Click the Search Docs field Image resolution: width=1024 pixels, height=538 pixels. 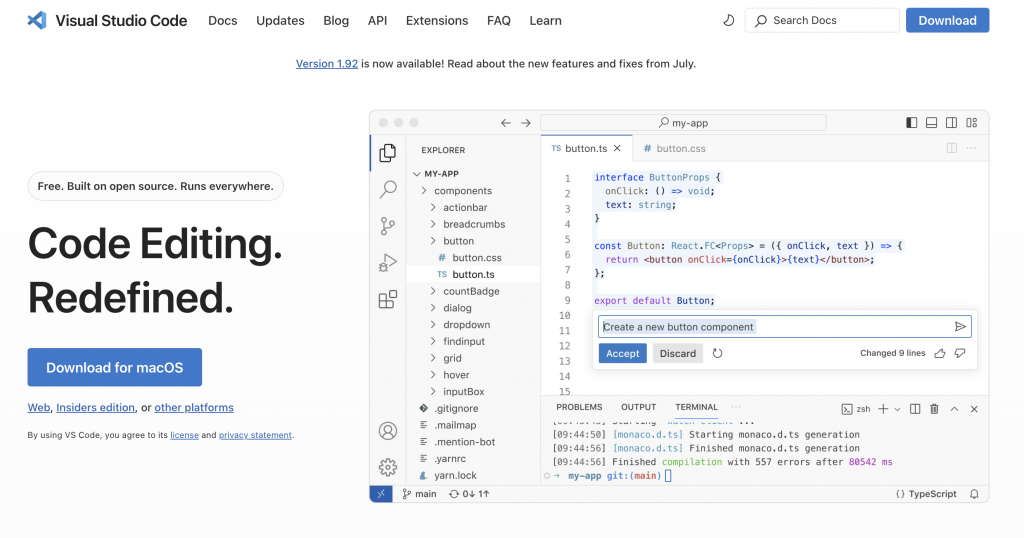click(x=822, y=20)
